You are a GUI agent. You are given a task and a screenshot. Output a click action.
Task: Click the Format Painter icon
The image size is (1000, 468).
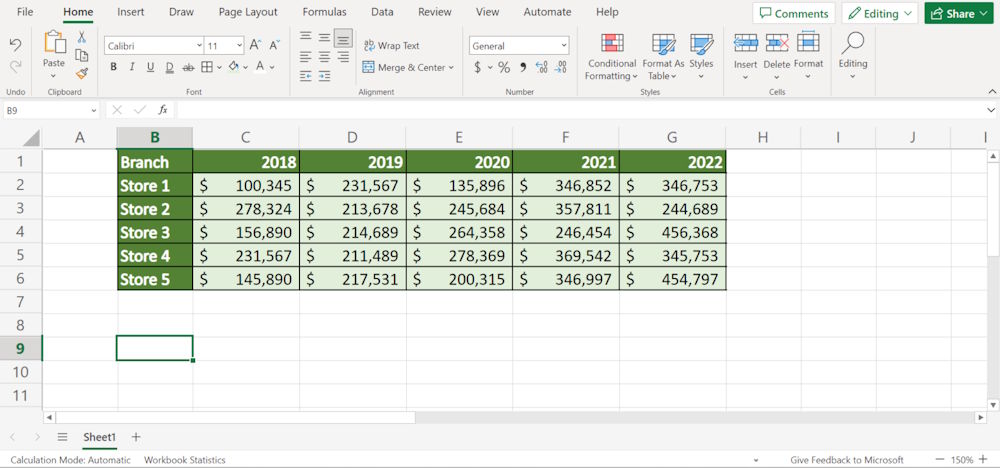click(82, 73)
